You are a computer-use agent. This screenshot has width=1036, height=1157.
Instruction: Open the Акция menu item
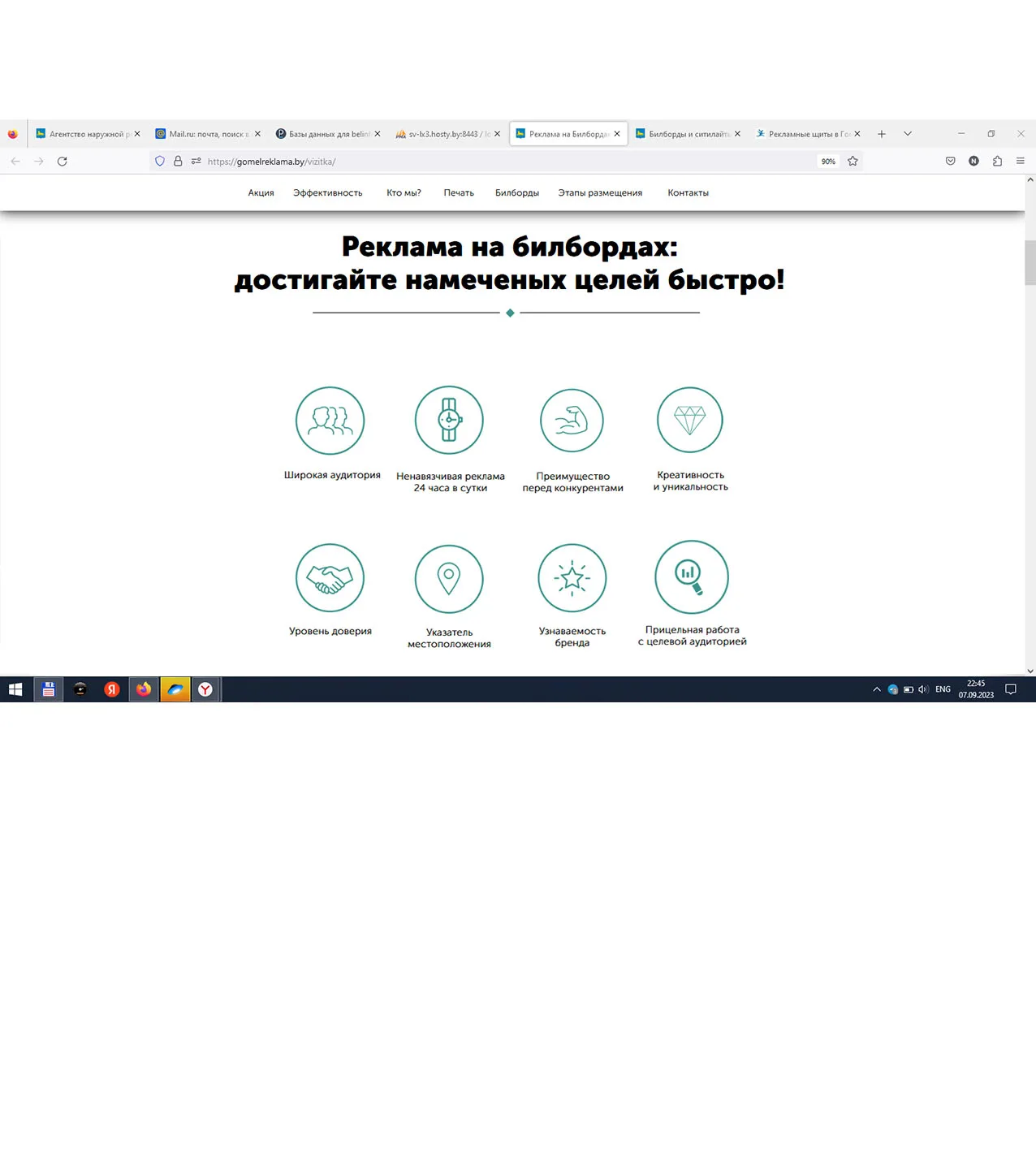(x=261, y=193)
